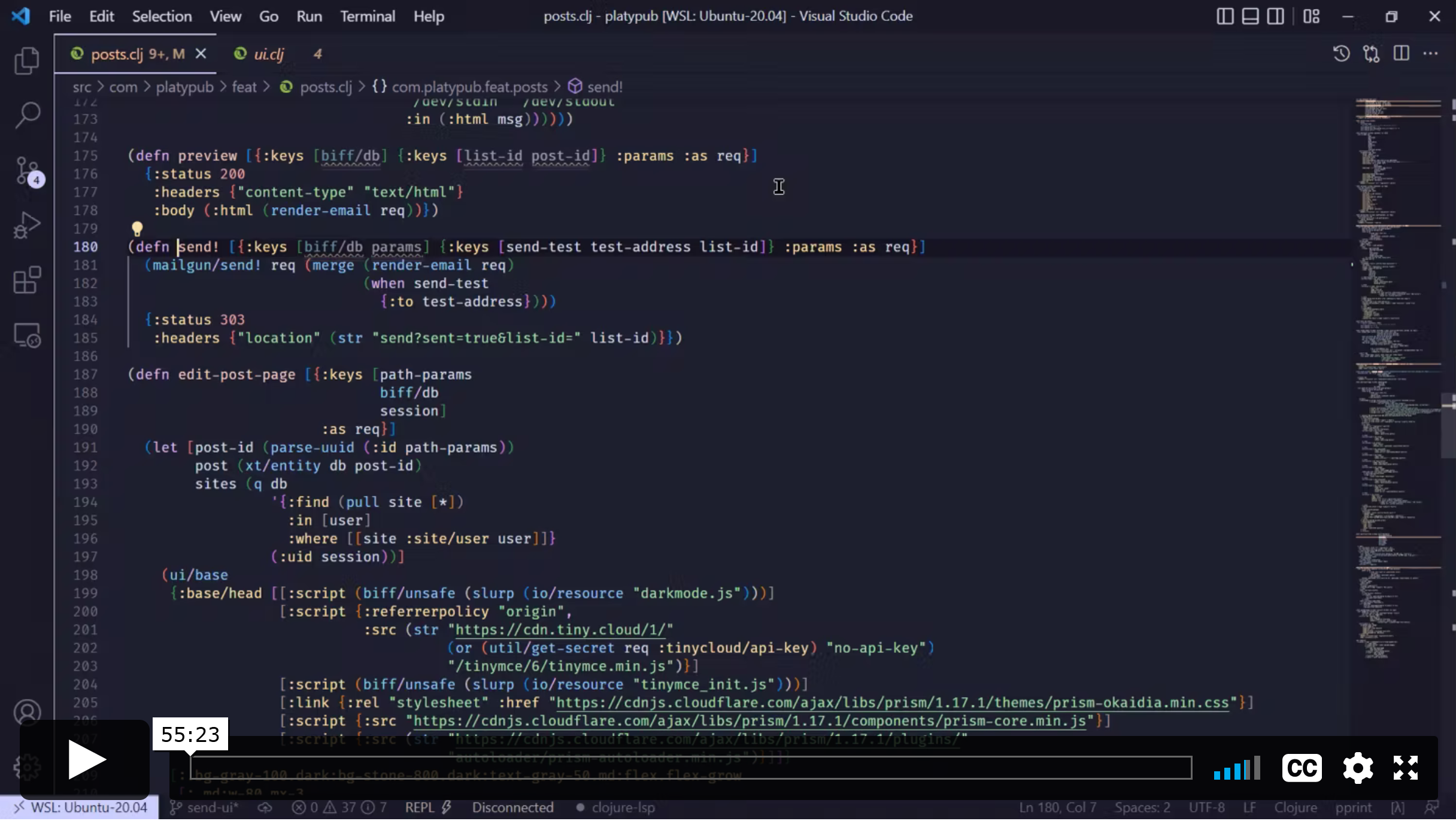Open the Explorer view in activity bar
This screenshot has height=821, width=1456.
coord(27,60)
